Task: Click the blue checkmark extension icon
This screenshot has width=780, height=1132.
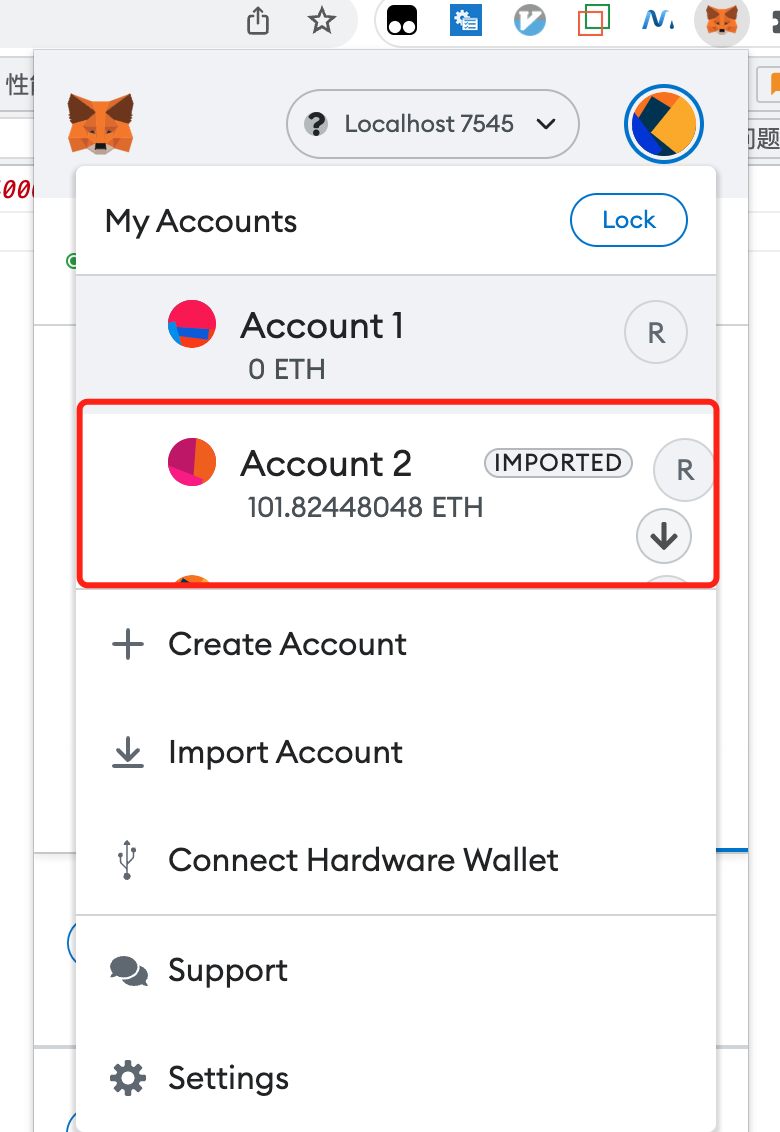Action: [x=529, y=20]
